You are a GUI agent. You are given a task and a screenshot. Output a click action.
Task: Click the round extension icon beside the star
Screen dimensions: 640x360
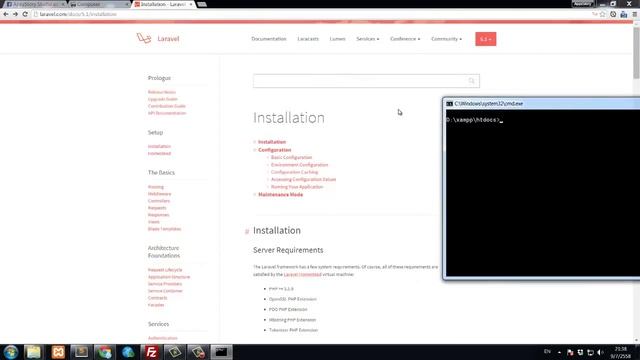pos(613,14)
